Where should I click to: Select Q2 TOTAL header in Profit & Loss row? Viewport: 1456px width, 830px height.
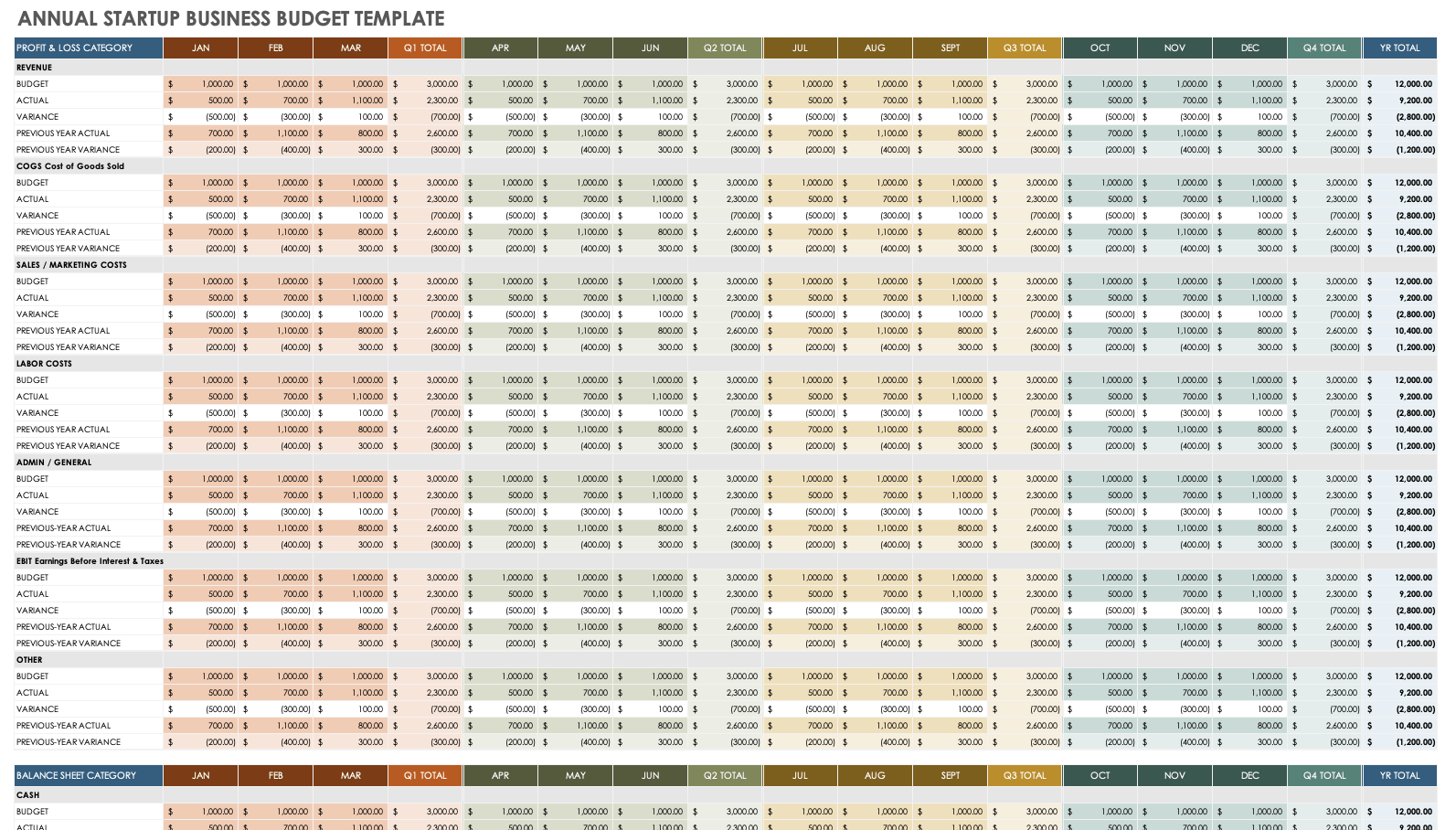pos(726,48)
